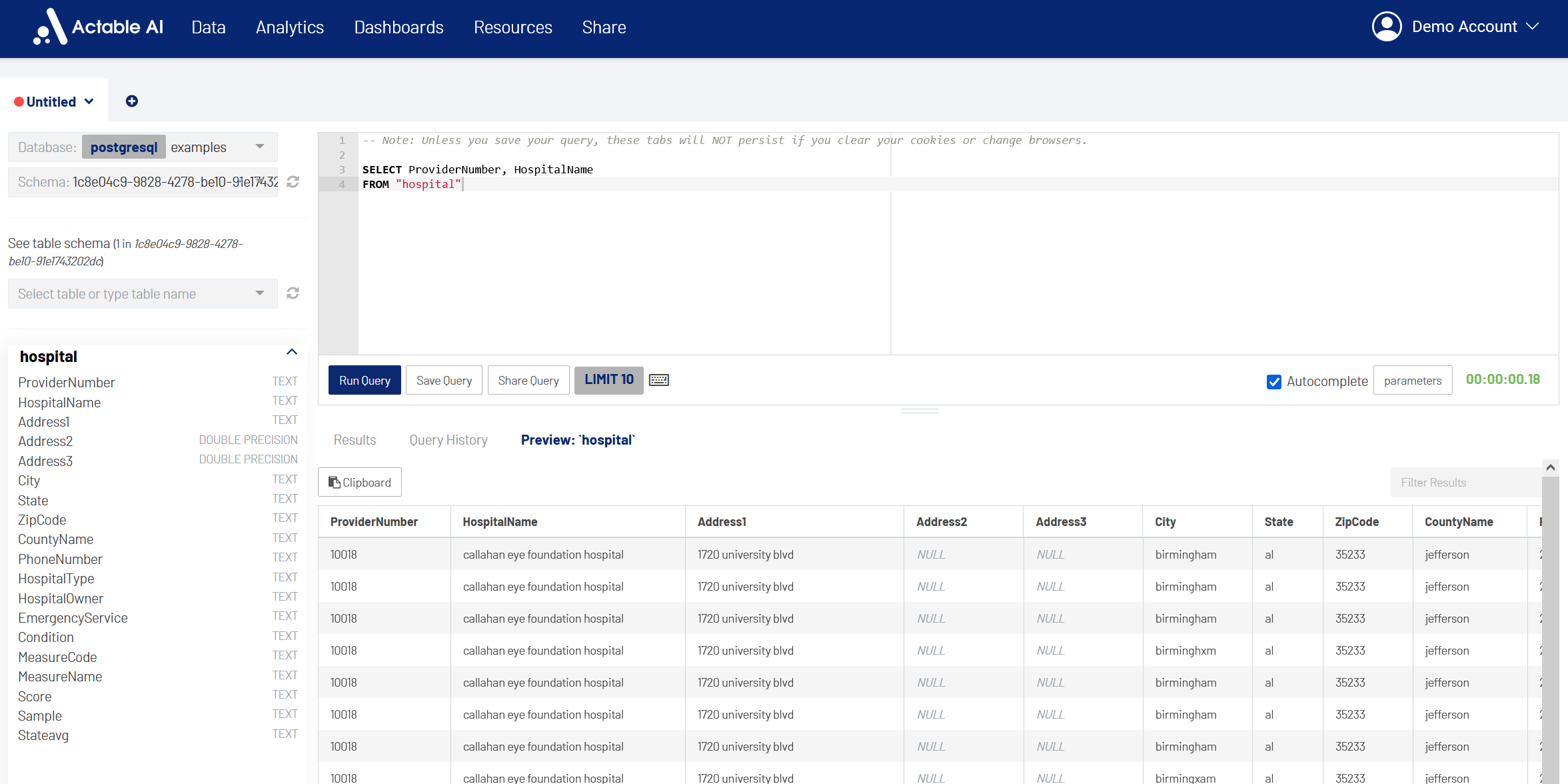Image resolution: width=1568 pixels, height=784 pixels.
Task: Open the Schema selector dropdown
Action: pyautogui.click(x=143, y=182)
